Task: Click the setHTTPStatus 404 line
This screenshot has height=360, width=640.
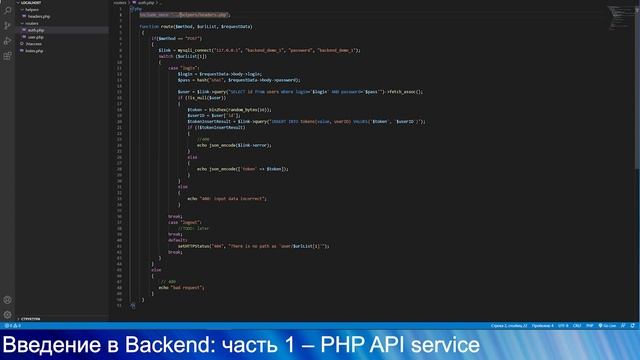Action: pos(253,246)
